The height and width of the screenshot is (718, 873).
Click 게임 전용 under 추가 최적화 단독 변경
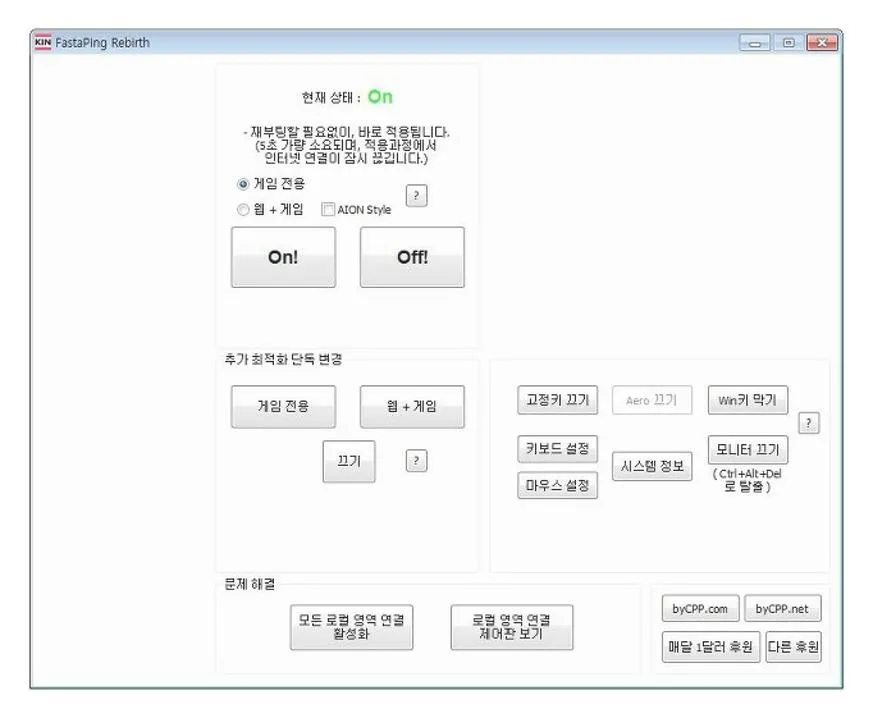(282, 407)
